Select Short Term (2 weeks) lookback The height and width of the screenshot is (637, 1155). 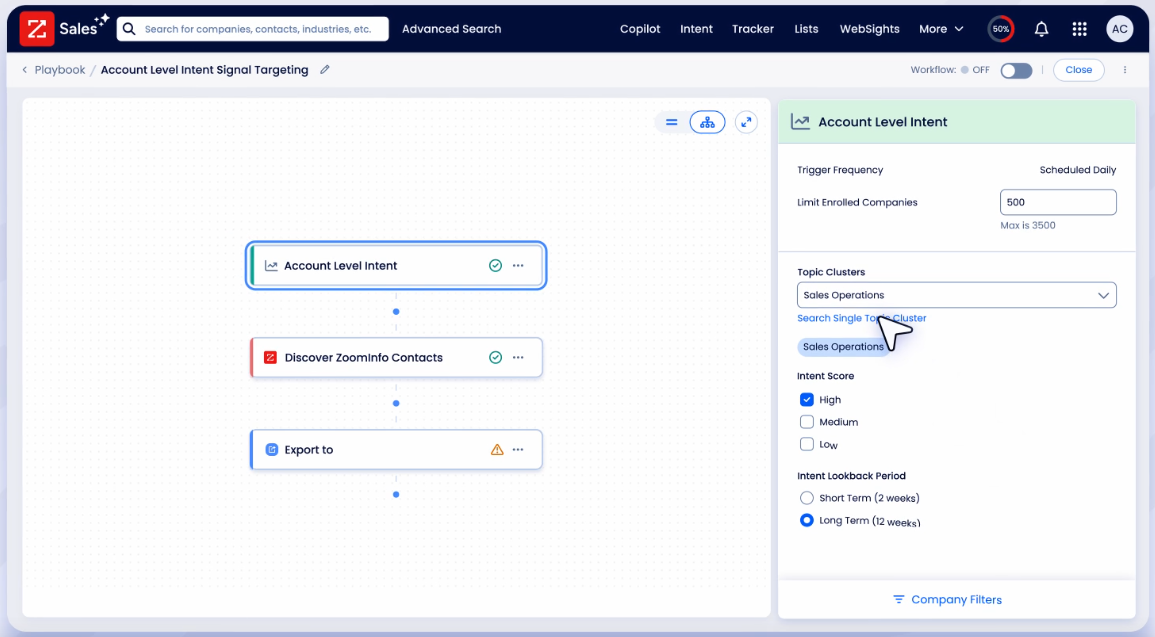pyautogui.click(x=807, y=498)
